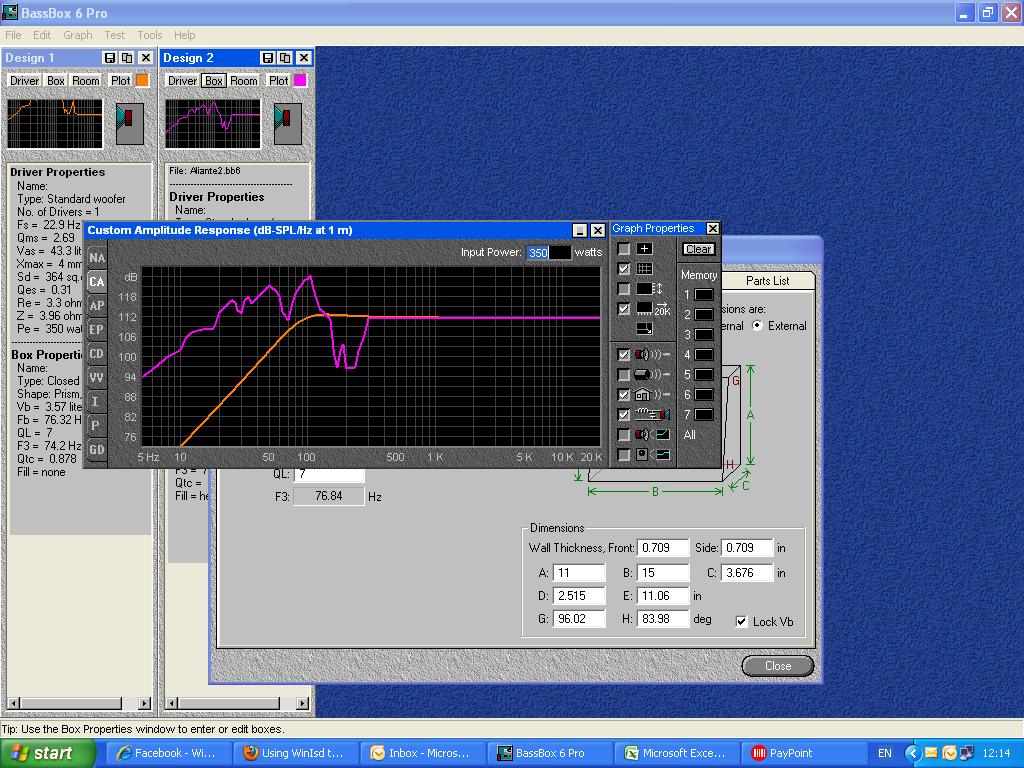Select memory slot 4 swatch

[704, 355]
